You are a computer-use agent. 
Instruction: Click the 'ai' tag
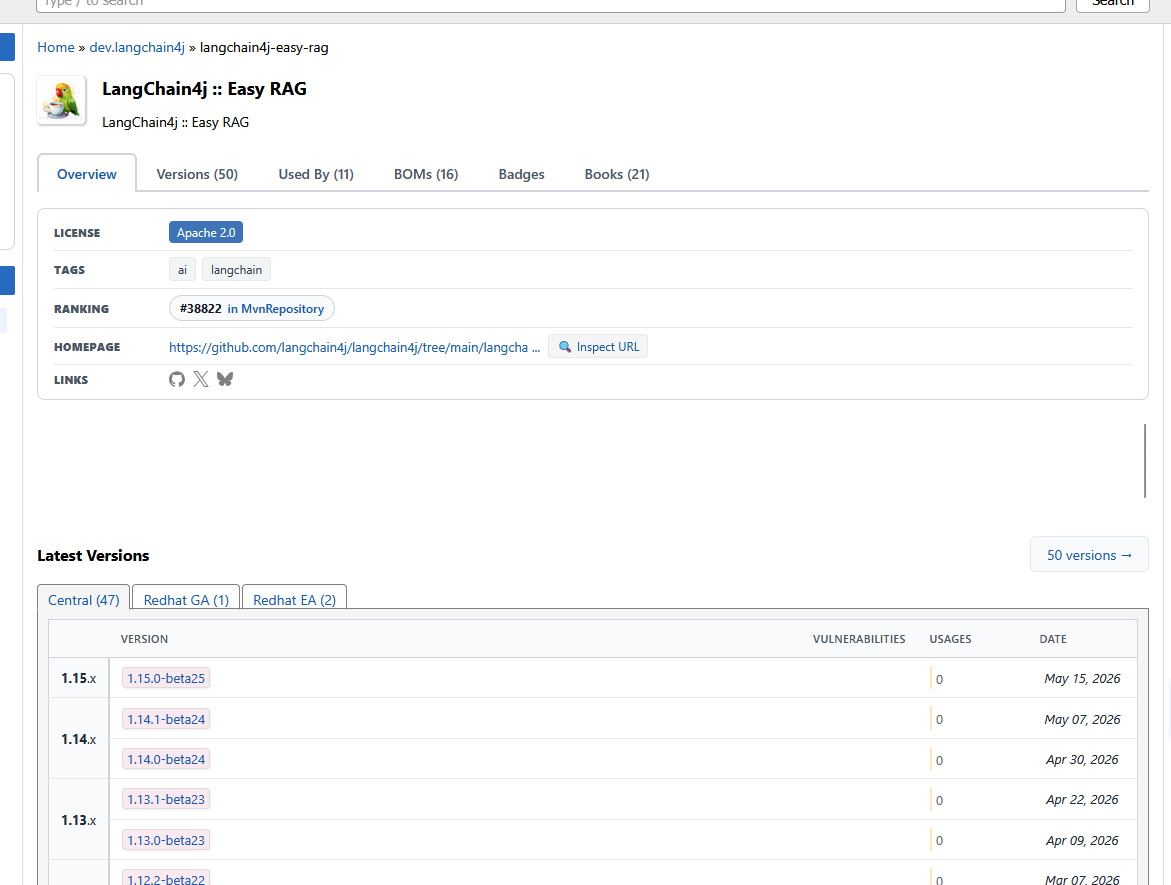pyautogui.click(x=182, y=270)
